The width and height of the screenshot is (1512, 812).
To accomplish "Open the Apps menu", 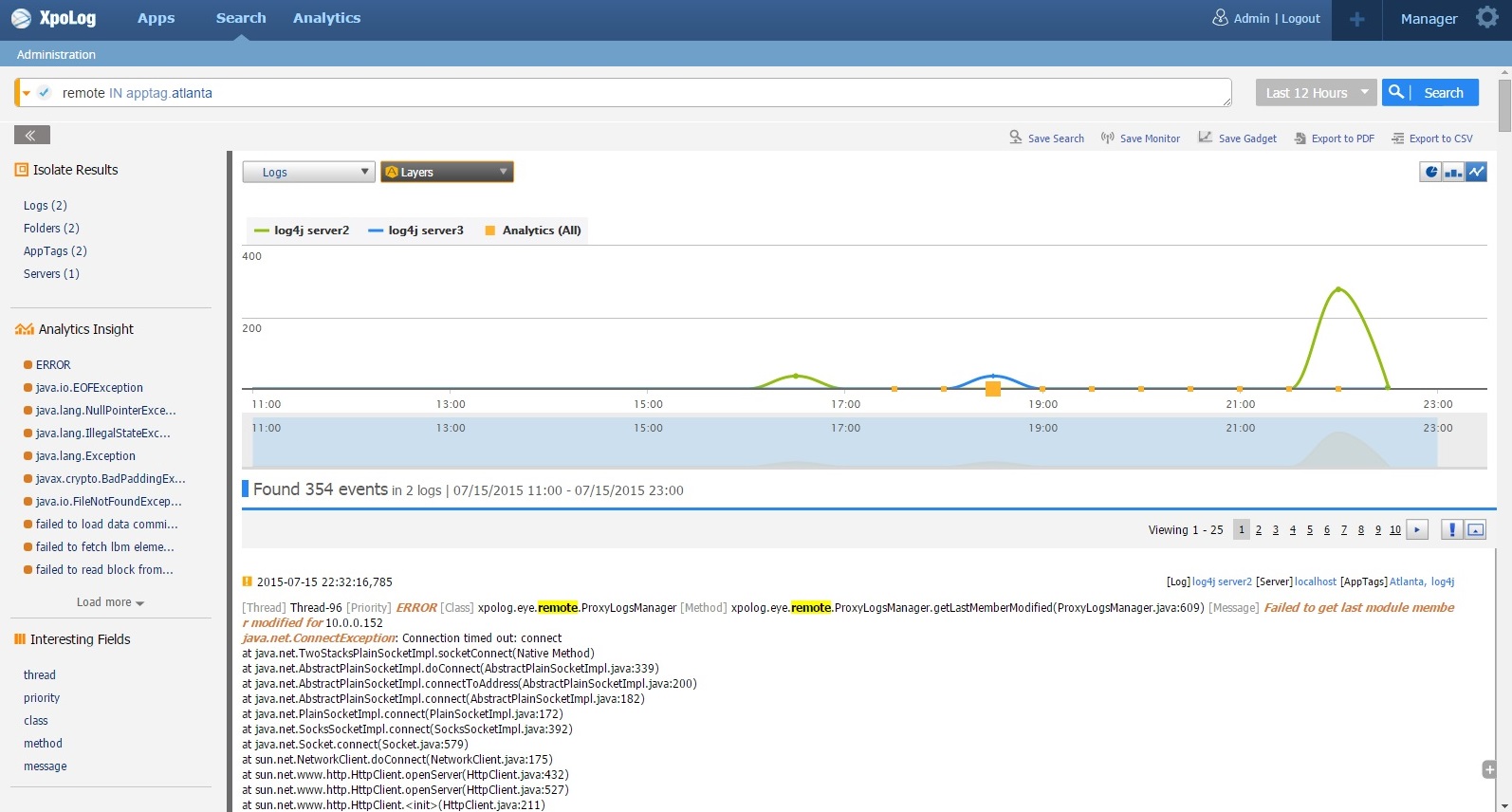I will [156, 18].
